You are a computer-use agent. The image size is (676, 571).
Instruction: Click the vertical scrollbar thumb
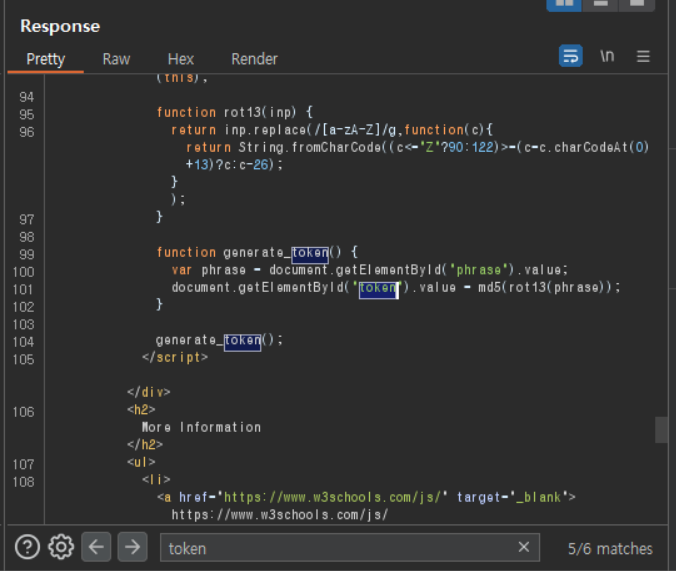point(661,430)
